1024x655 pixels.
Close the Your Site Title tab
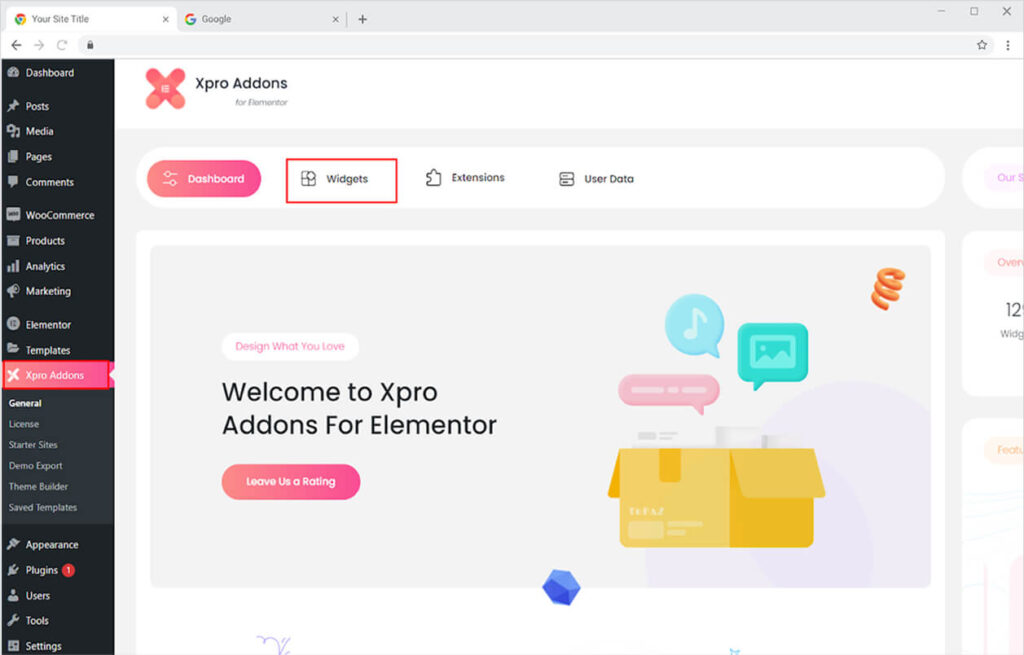pyautogui.click(x=165, y=19)
